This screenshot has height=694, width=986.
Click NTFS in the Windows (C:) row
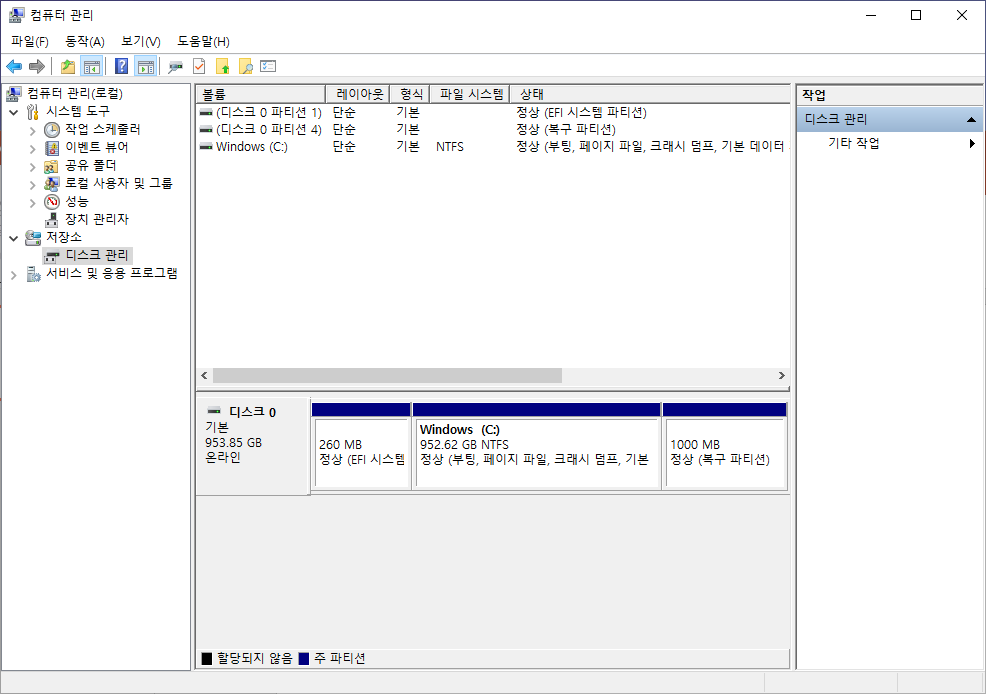click(450, 147)
